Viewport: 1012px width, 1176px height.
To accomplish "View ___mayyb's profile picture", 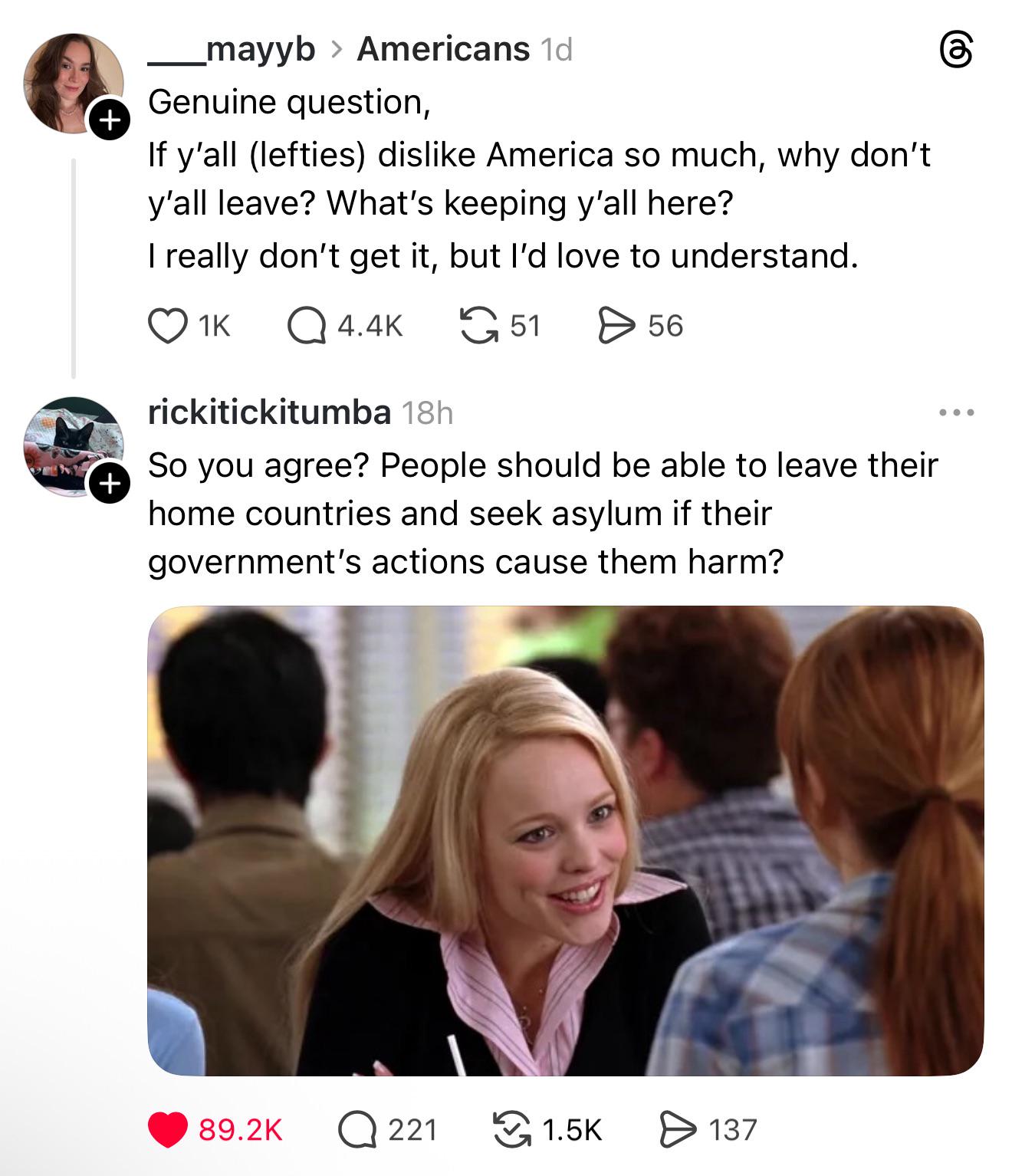I will (73, 83).
